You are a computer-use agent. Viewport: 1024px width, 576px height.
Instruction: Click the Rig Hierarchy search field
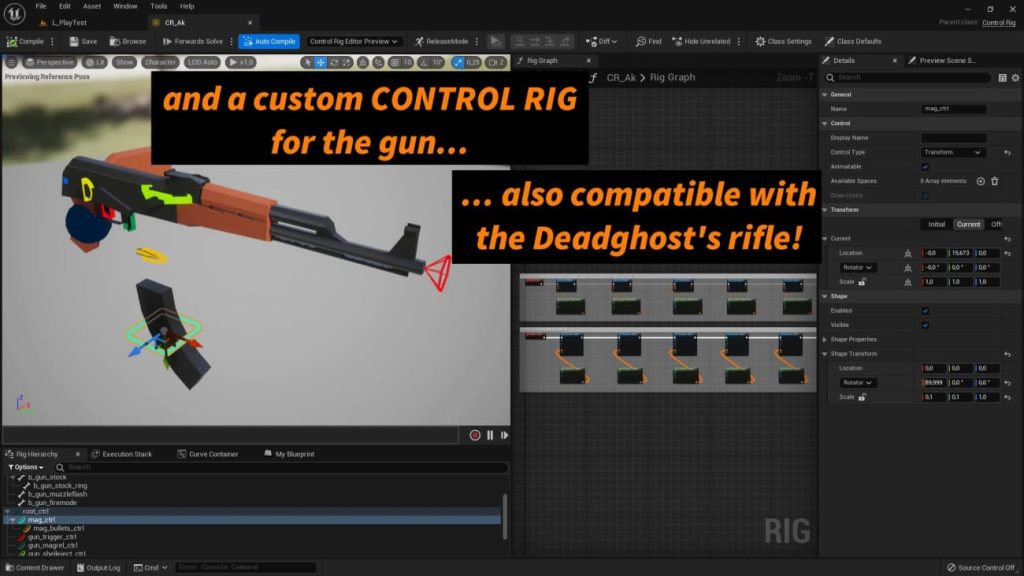281,467
